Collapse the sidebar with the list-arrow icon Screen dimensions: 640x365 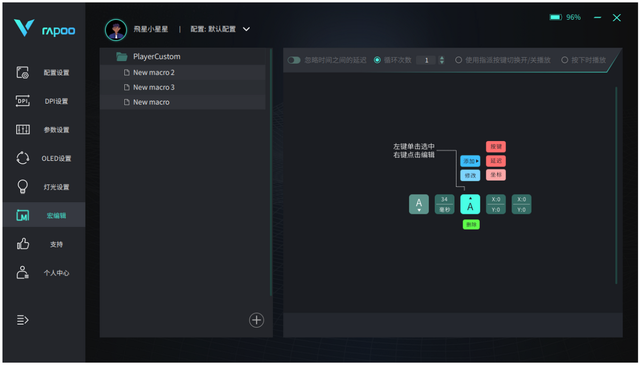[x=22, y=320]
